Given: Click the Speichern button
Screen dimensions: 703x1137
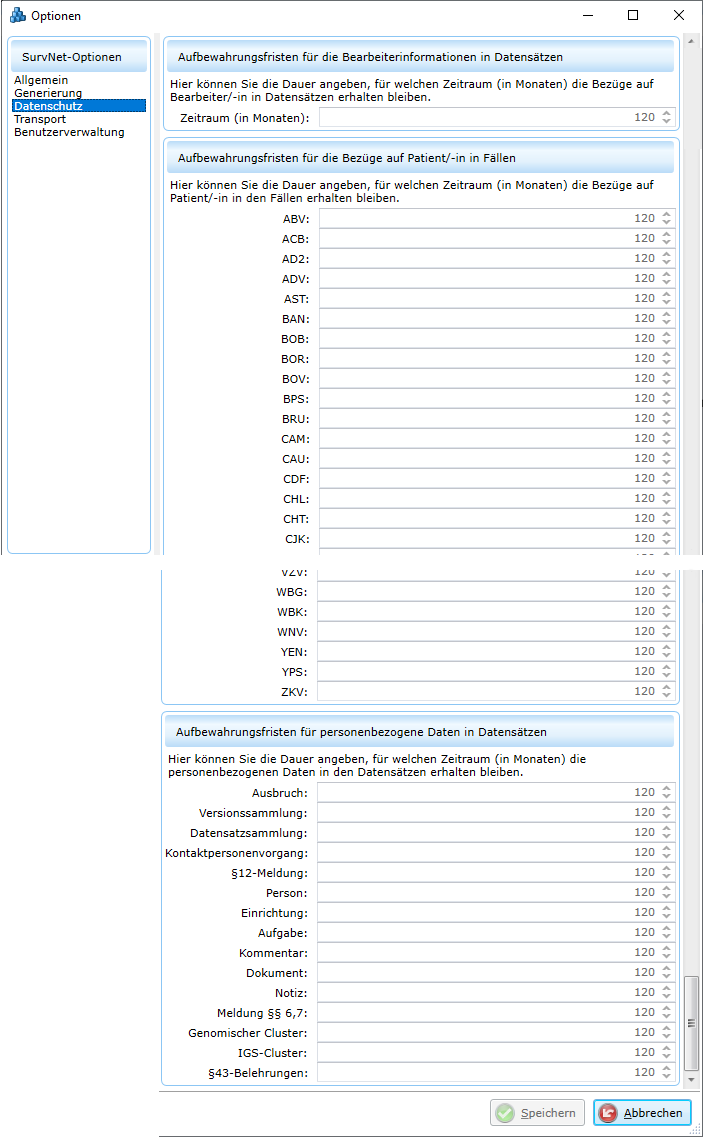Looking at the screenshot, I should pos(537,1113).
